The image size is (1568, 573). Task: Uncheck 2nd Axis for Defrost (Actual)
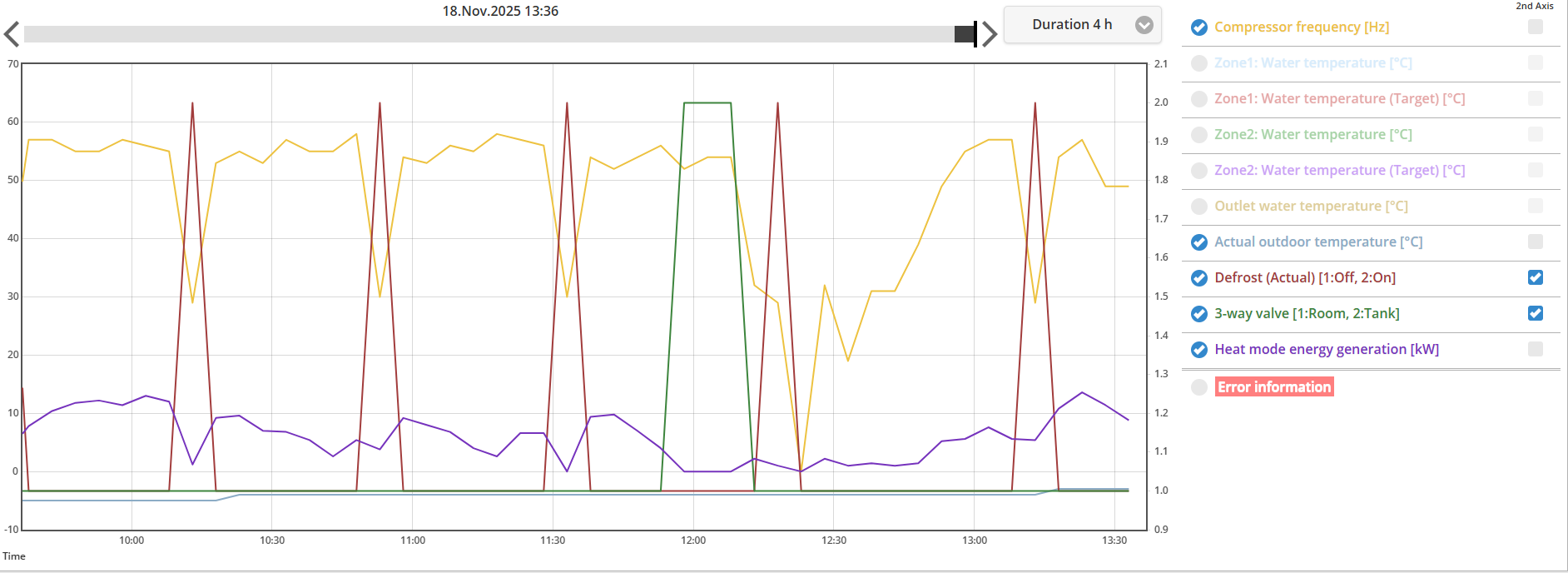click(1536, 277)
